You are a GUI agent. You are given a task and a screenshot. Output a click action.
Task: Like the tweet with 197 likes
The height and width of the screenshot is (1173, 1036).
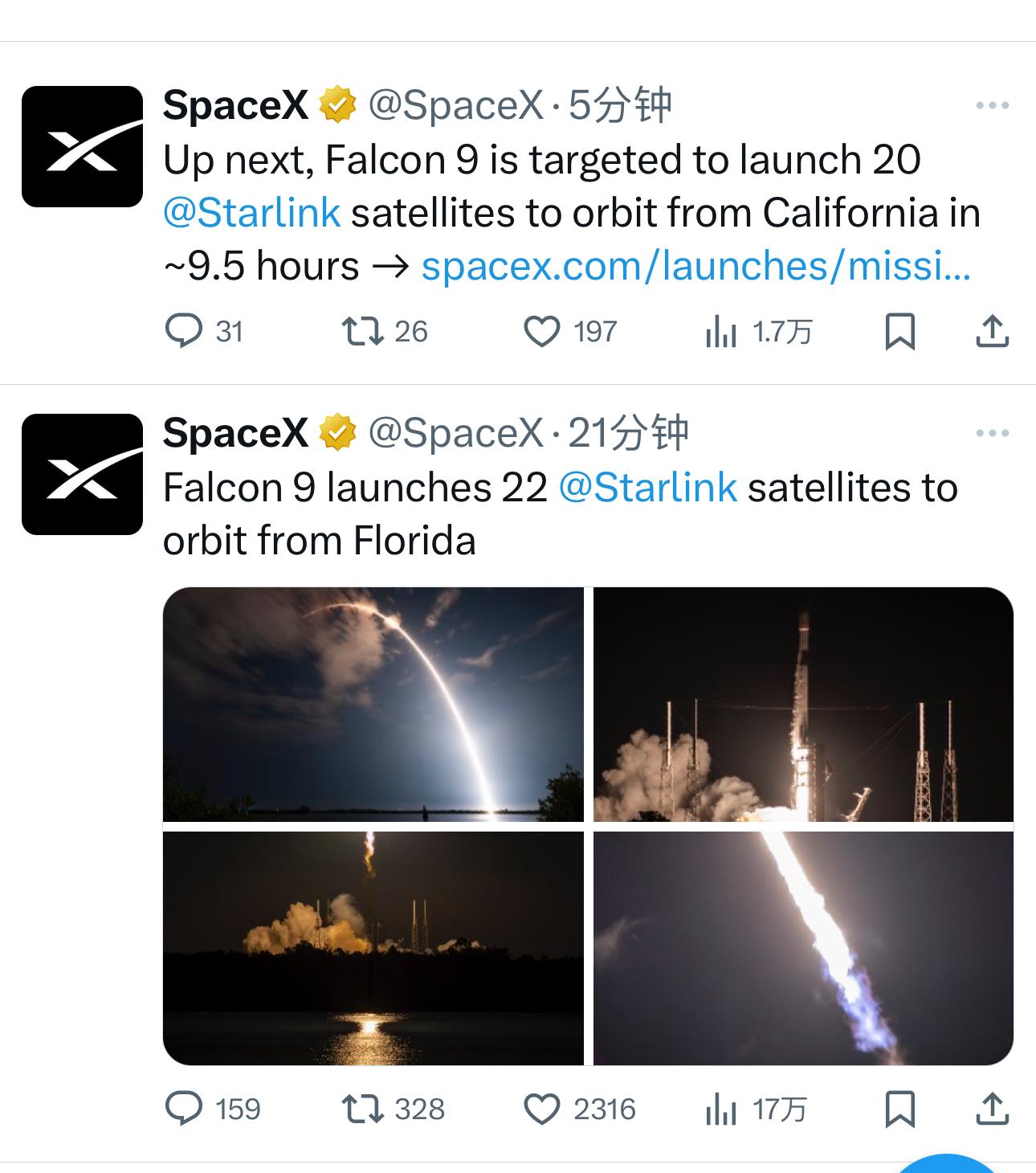pyautogui.click(x=542, y=331)
